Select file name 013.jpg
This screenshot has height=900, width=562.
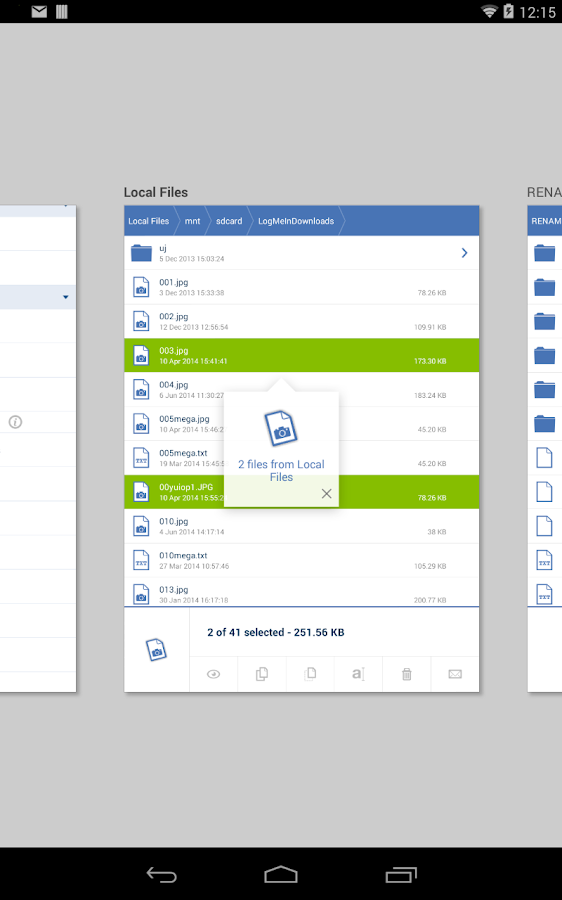[x=173, y=589]
